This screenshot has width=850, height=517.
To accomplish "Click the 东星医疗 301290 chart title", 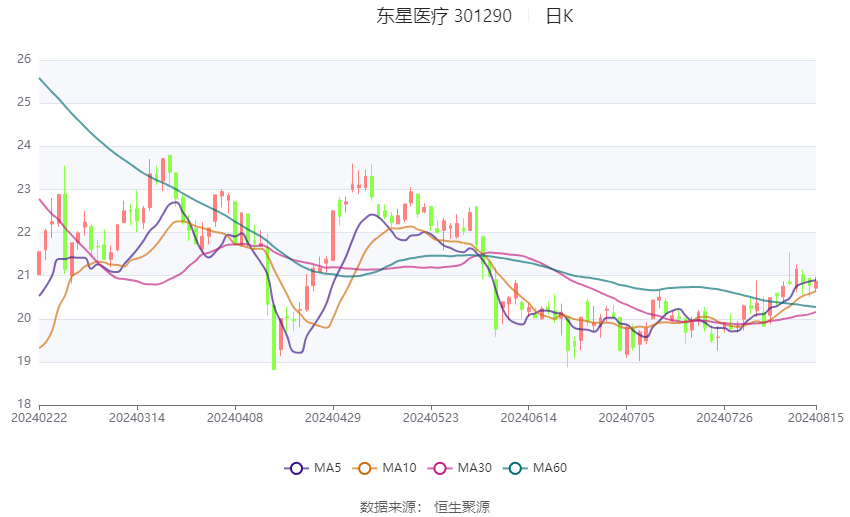I will coord(444,16).
